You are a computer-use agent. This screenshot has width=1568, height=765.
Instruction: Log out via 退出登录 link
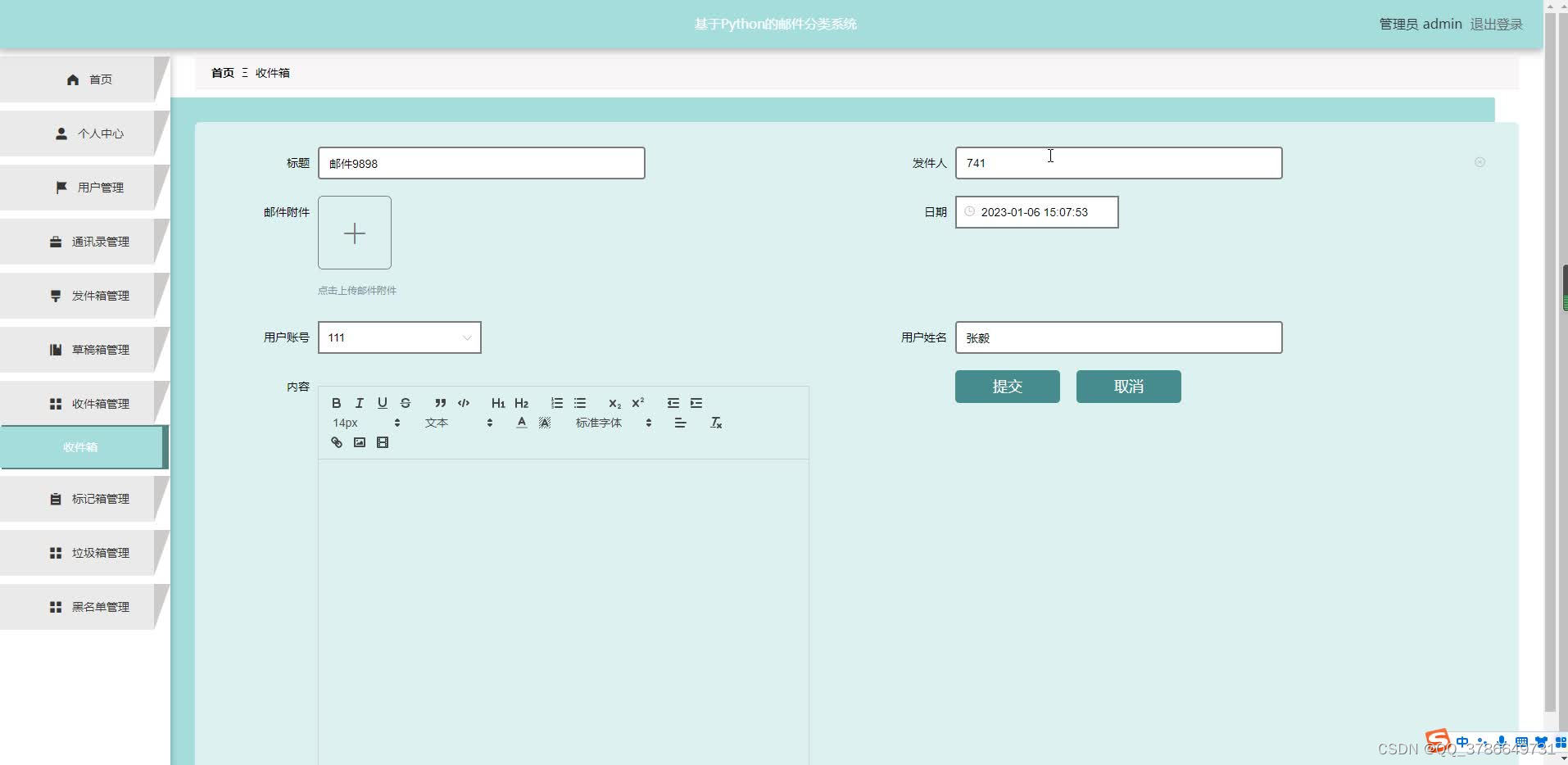(1496, 24)
